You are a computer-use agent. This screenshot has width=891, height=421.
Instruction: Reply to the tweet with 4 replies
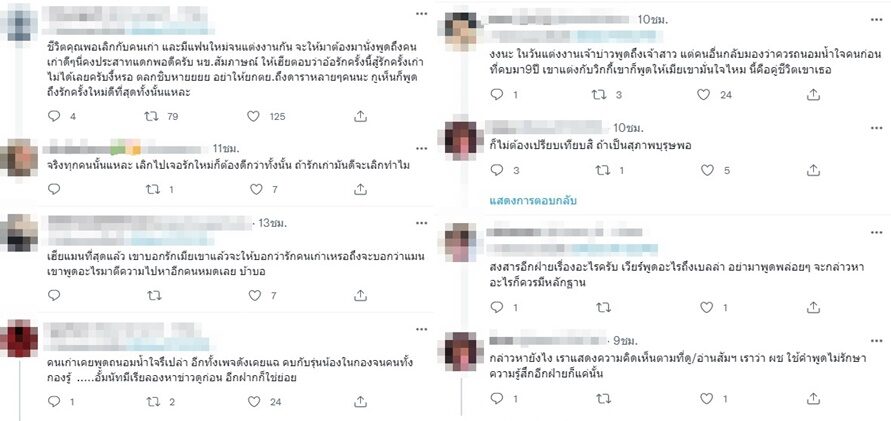54,116
